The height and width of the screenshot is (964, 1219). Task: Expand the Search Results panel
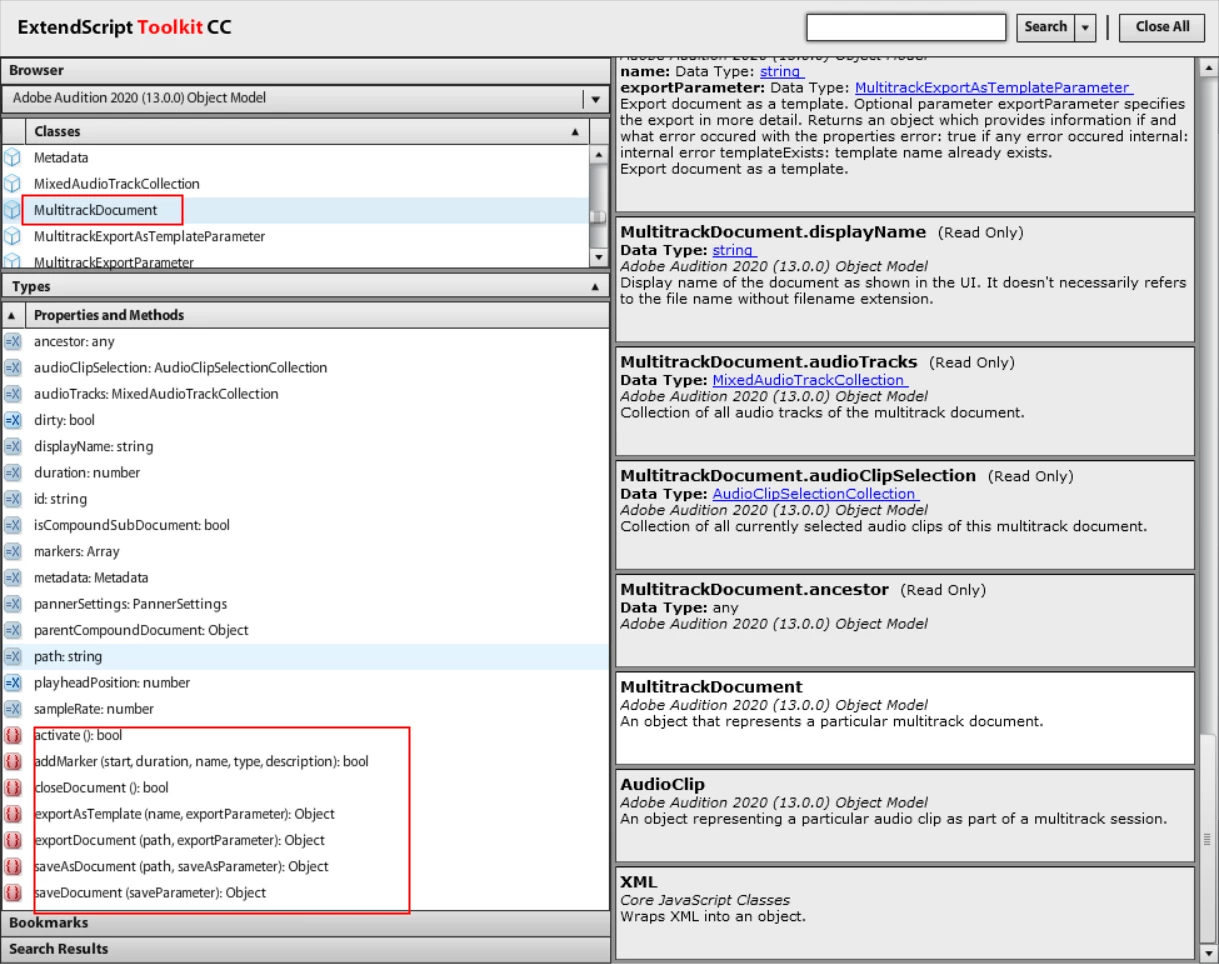pyautogui.click(x=304, y=949)
